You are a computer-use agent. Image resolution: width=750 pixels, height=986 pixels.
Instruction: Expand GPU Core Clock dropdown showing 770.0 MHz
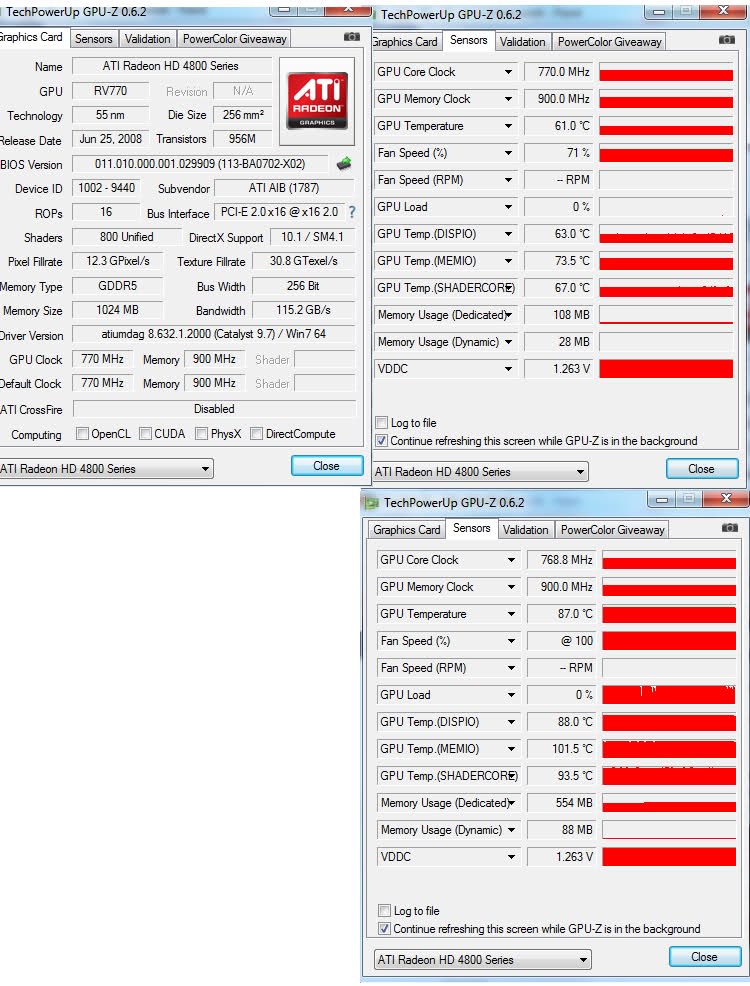(508, 72)
